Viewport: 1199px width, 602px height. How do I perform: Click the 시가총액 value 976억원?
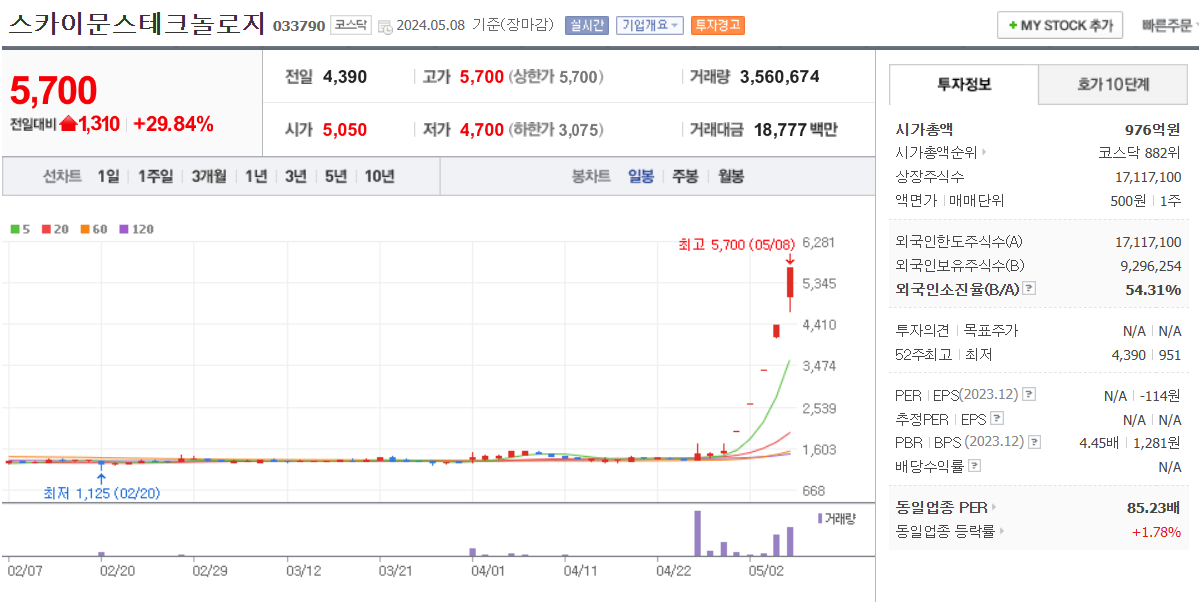tap(1152, 130)
